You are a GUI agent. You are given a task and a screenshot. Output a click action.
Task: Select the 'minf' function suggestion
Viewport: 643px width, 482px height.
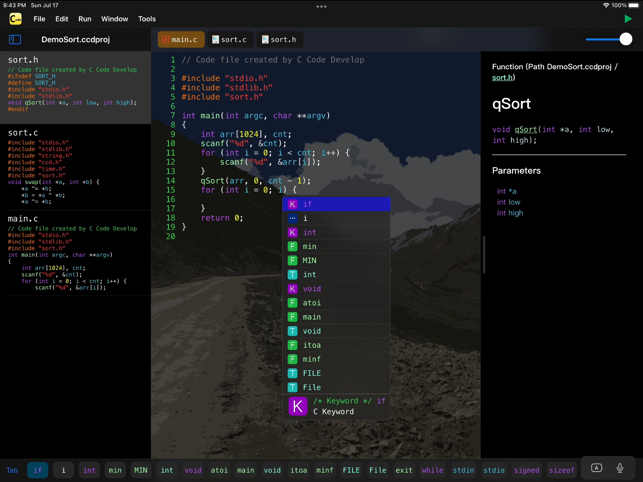coord(336,359)
